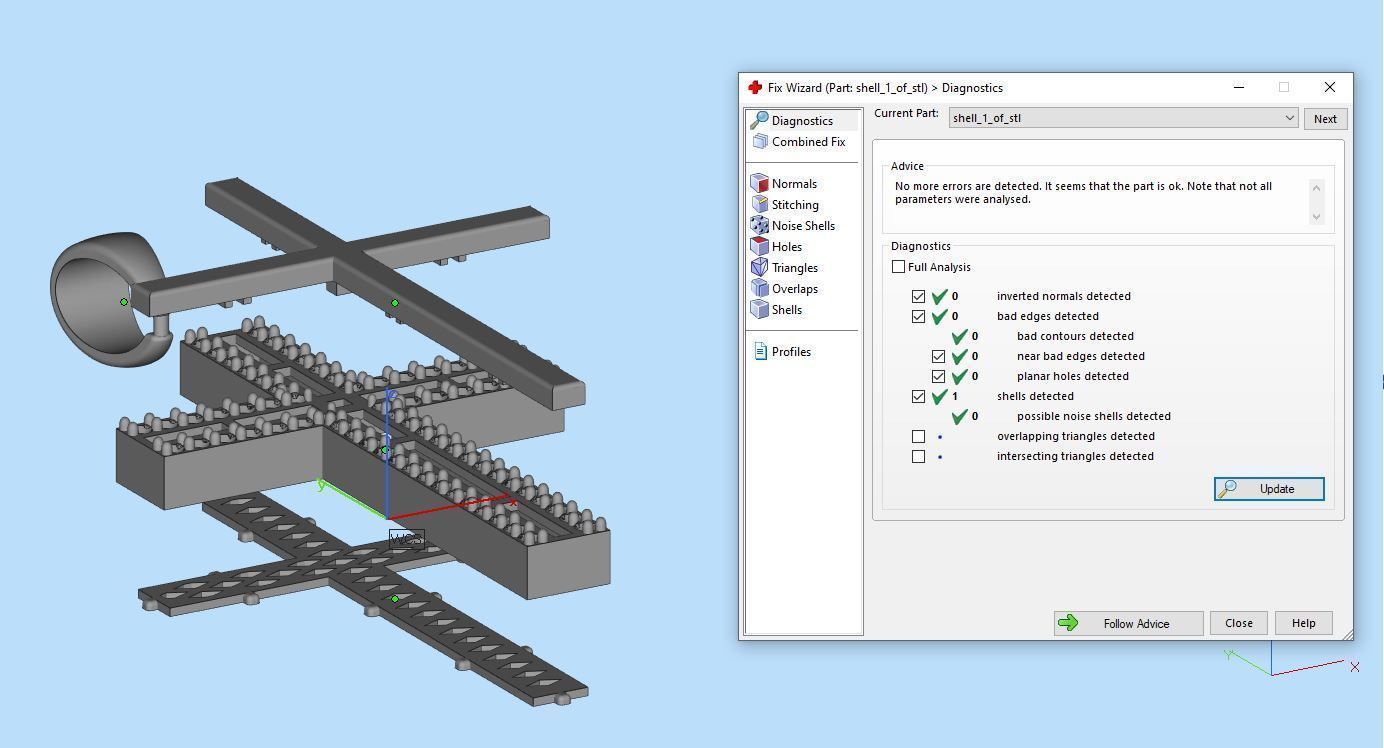This screenshot has width=1384, height=748.
Task: Click green checkmark beside possible noise shells
Action: pos(959,416)
